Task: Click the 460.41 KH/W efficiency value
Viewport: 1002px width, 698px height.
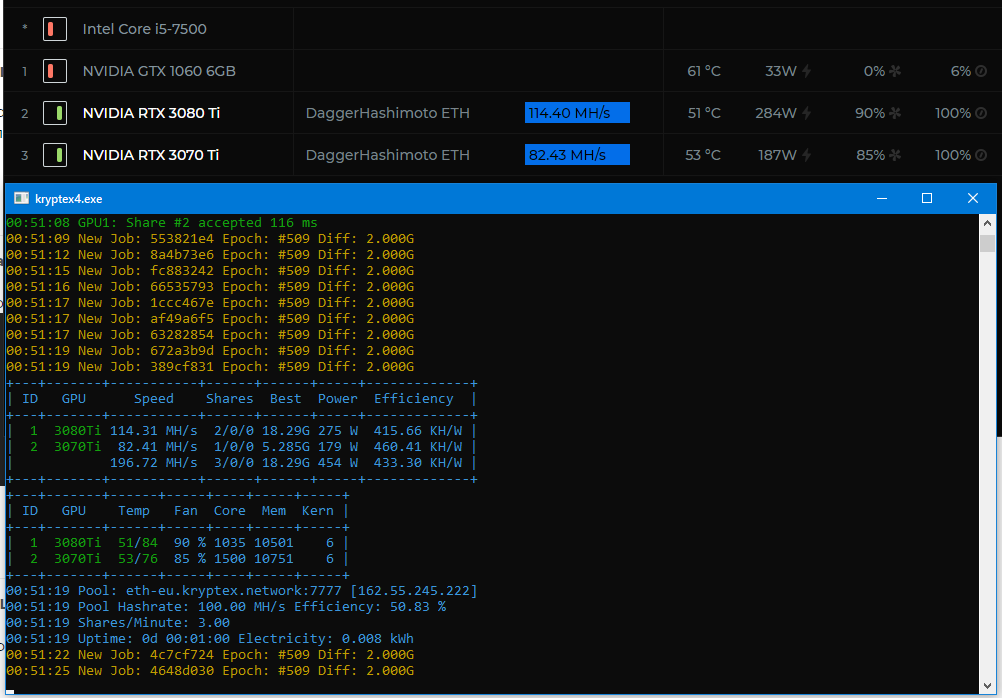Action: 418,447
